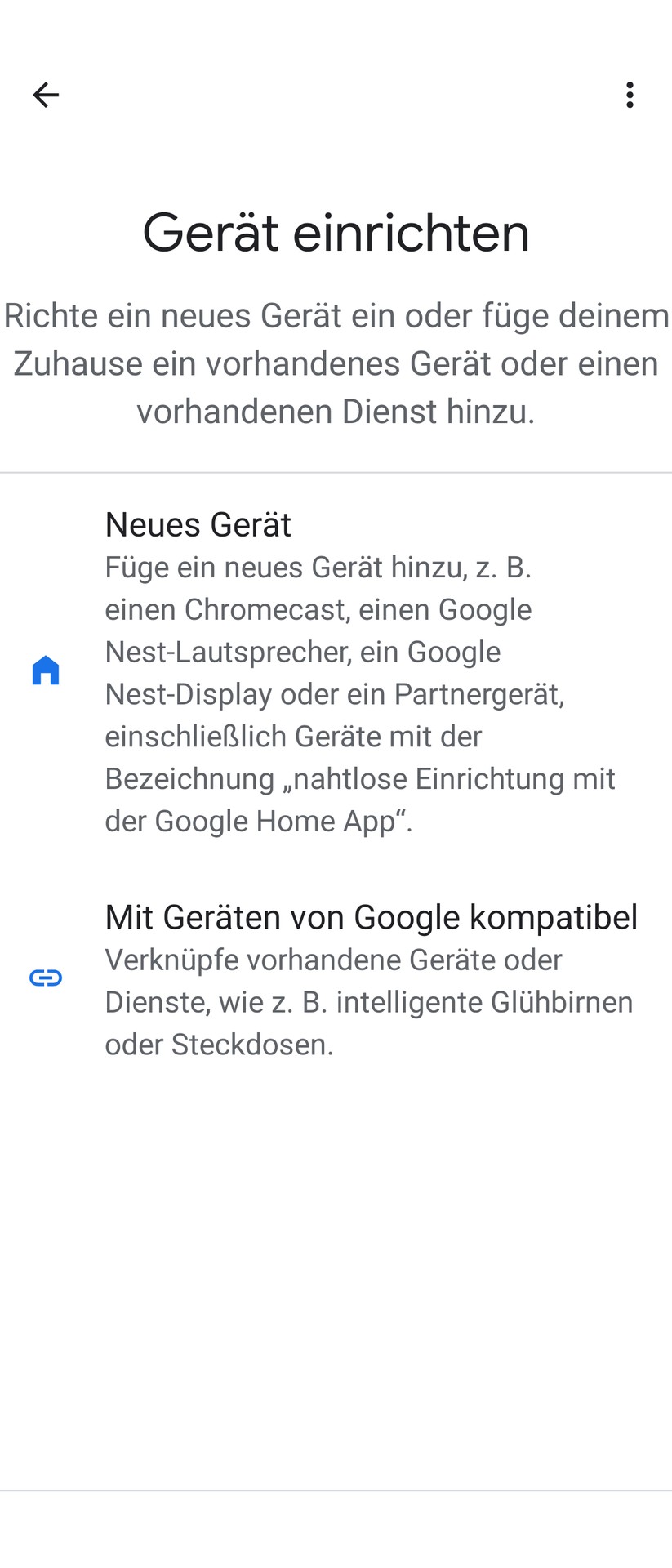
Task: Open the three-dot overflow menu
Action: point(629,96)
